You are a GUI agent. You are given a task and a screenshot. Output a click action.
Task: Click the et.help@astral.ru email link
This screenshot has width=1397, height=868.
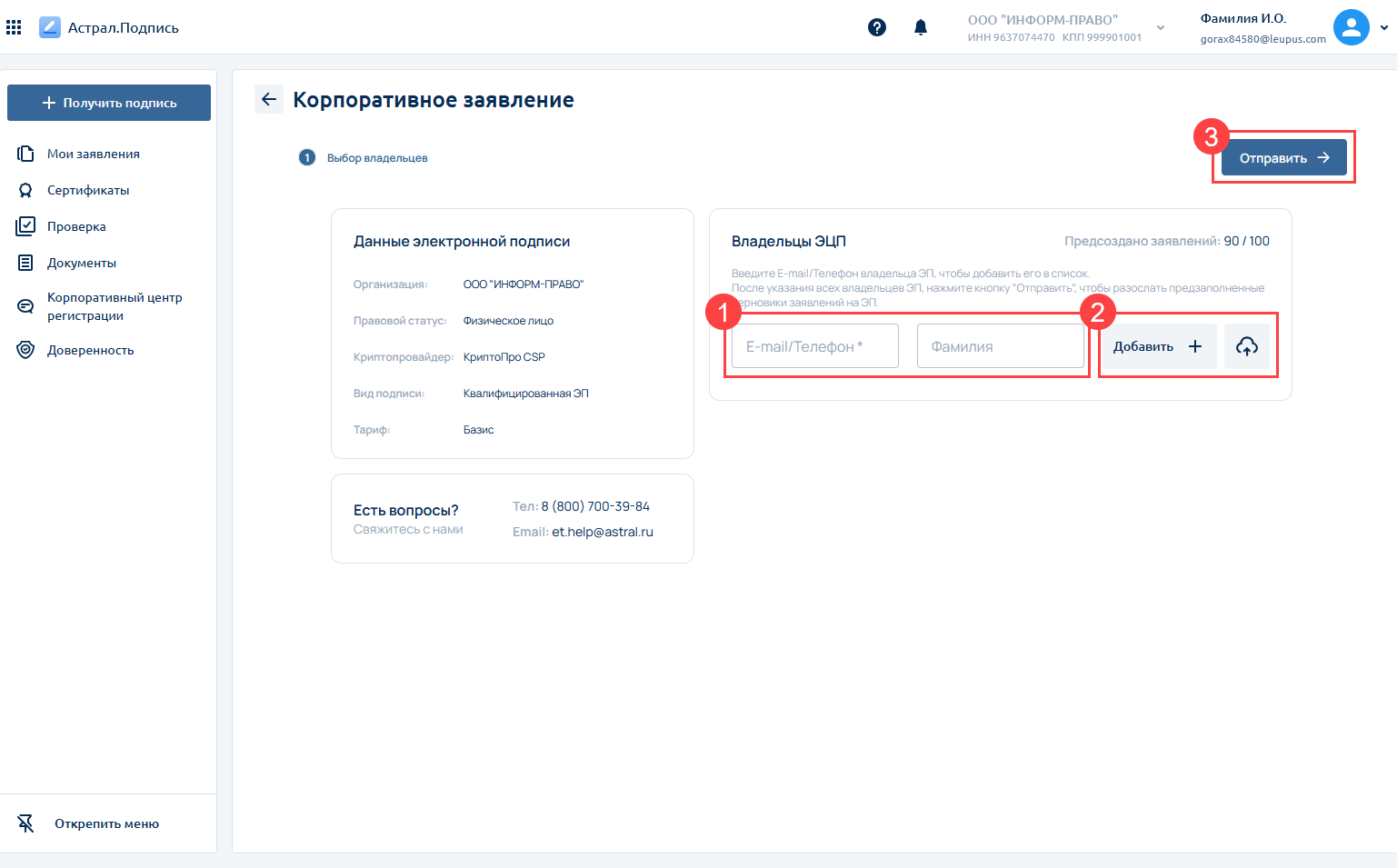603,532
